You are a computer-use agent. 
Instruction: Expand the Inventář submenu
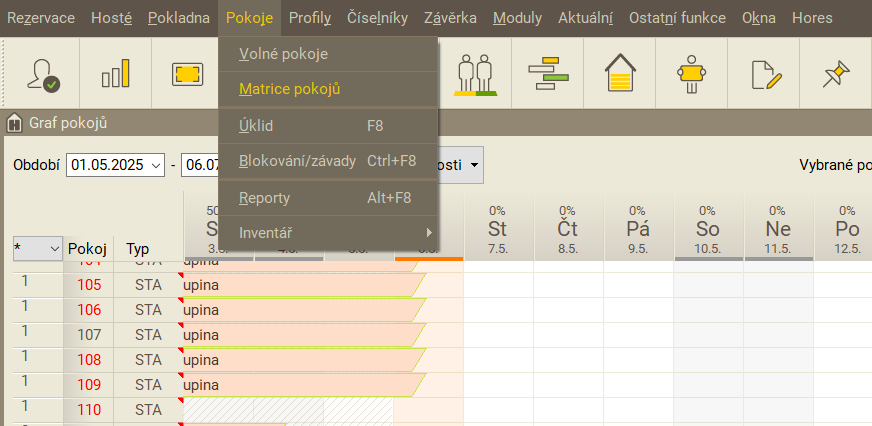tap(326, 233)
